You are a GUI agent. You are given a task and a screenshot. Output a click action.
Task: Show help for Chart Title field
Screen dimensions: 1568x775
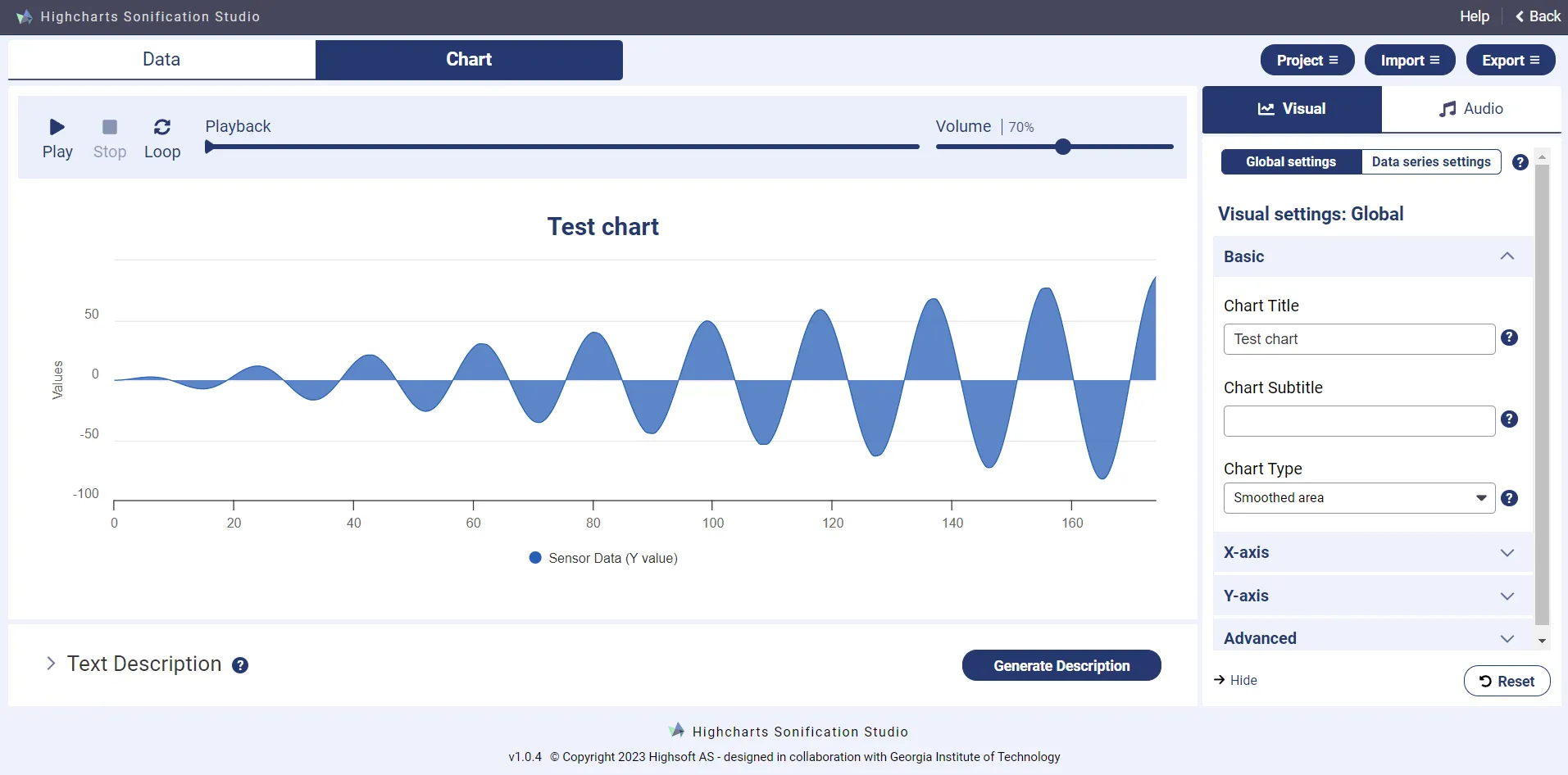(1509, 338)
